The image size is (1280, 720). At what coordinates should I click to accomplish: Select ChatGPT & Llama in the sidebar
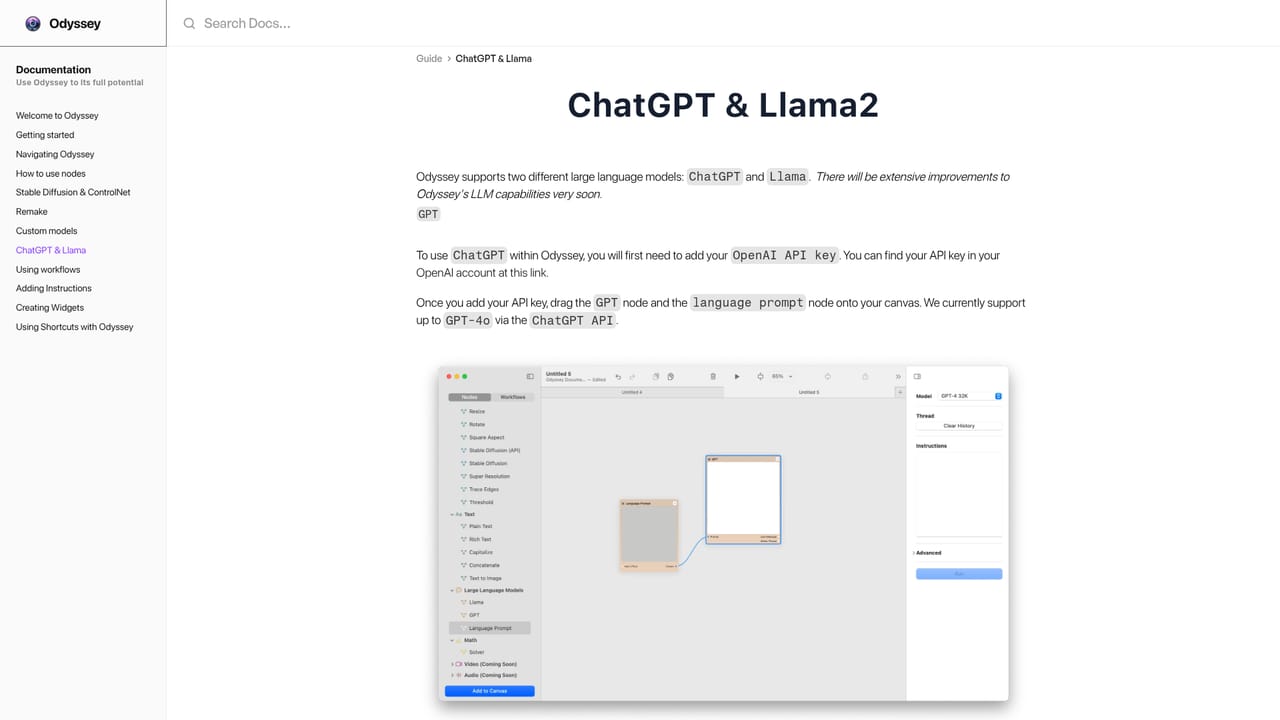[51, 250]
